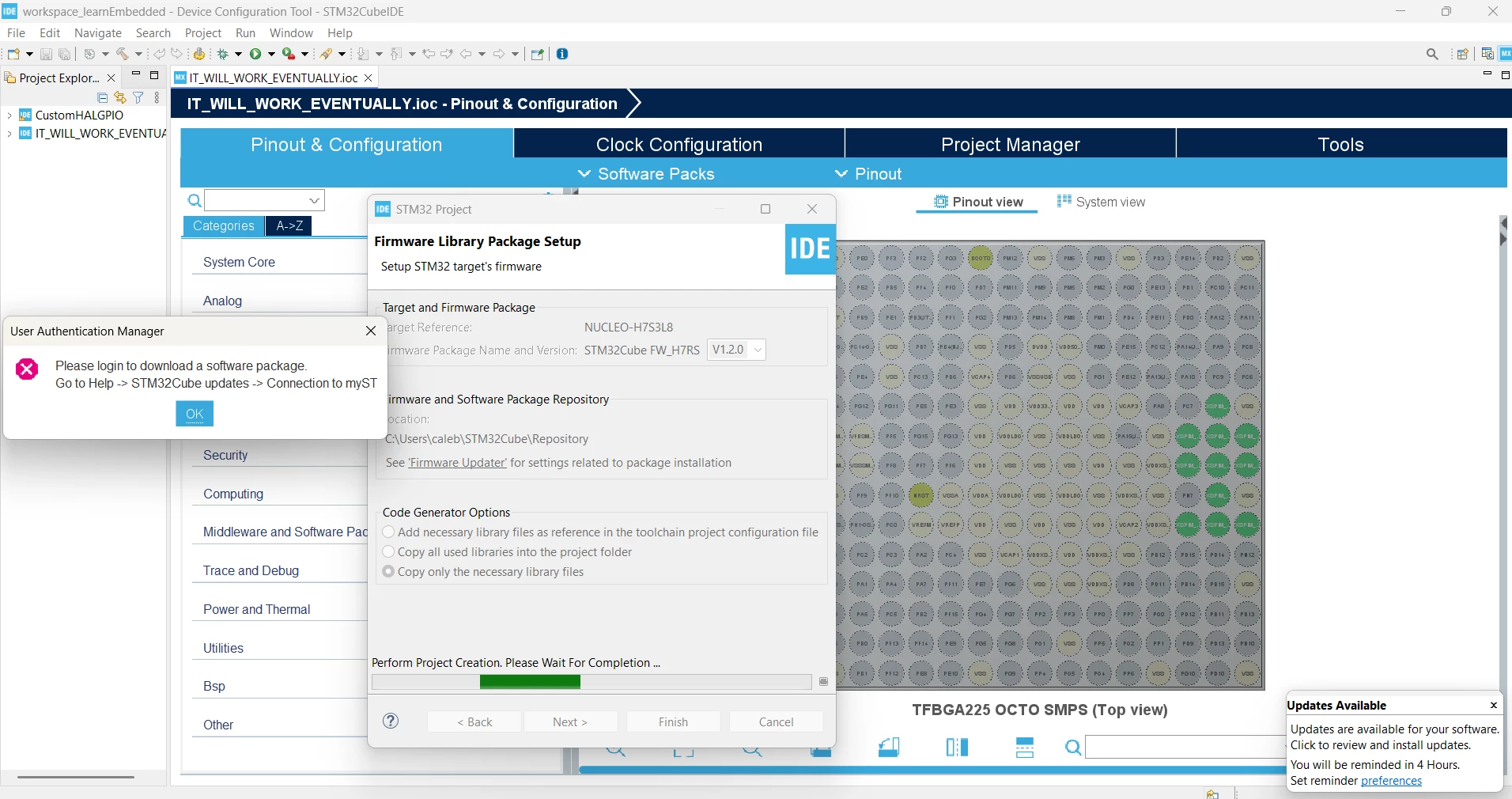The width and height of the screenshot is (1512, 799).
Task: Click the horizontal scrollbar under Project Explorer
Action: [76, 777]
